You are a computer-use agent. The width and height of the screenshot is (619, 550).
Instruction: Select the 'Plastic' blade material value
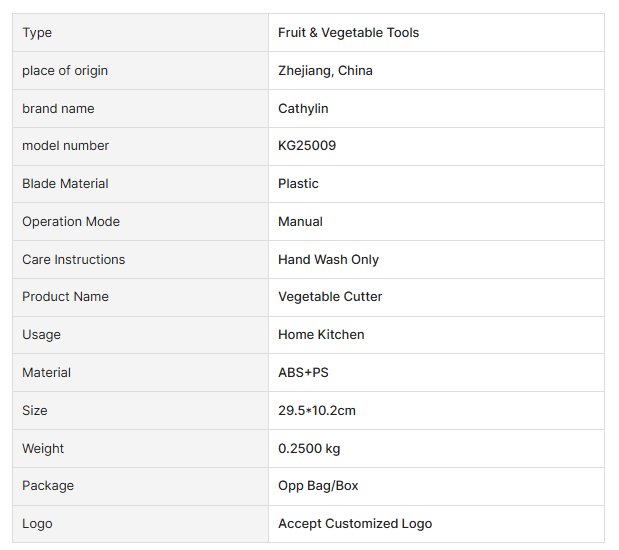pyautogui.click(x=298, y=184)
